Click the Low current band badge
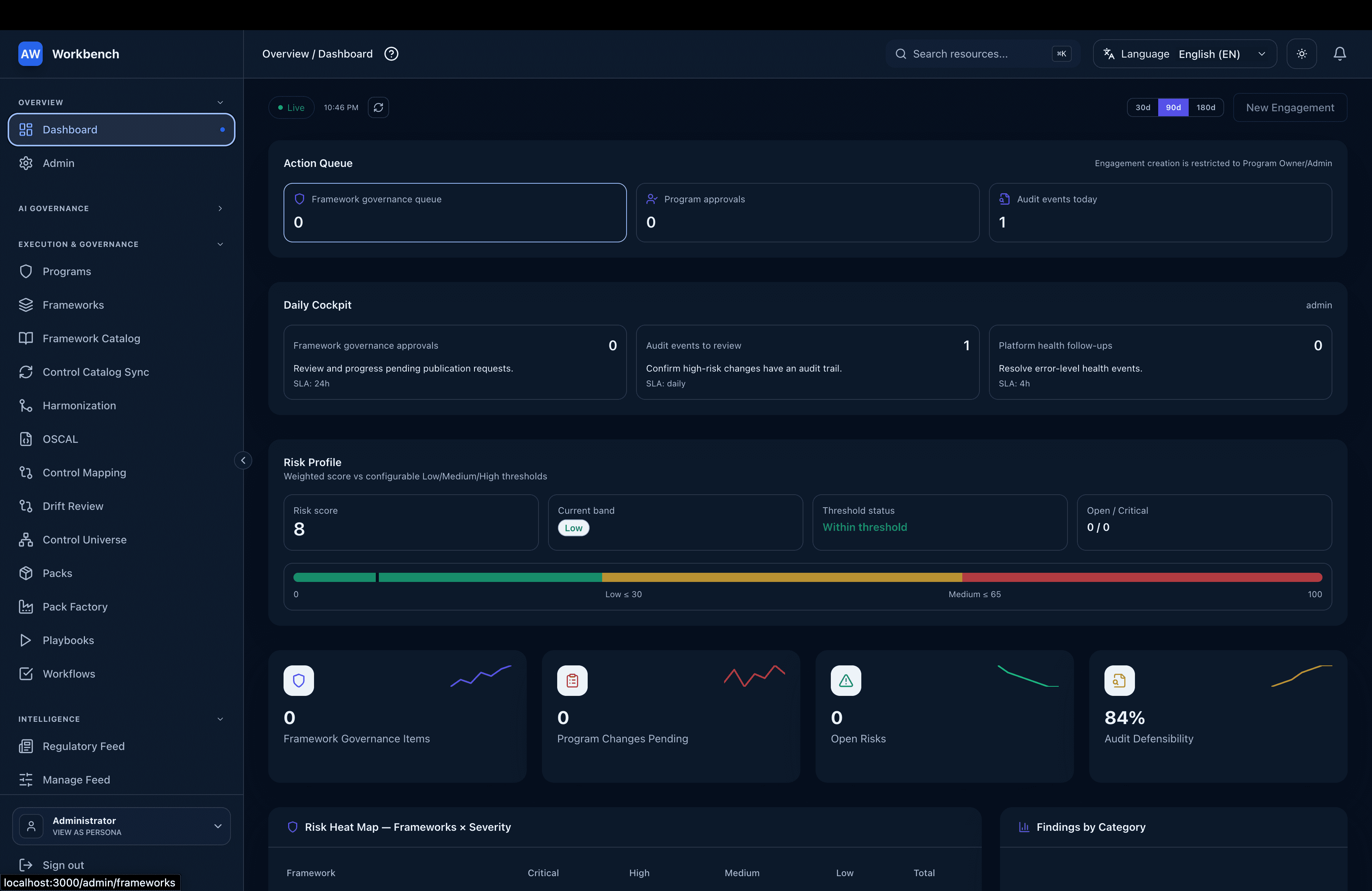This screenshot has height=891, width=1372. point(573,528)
